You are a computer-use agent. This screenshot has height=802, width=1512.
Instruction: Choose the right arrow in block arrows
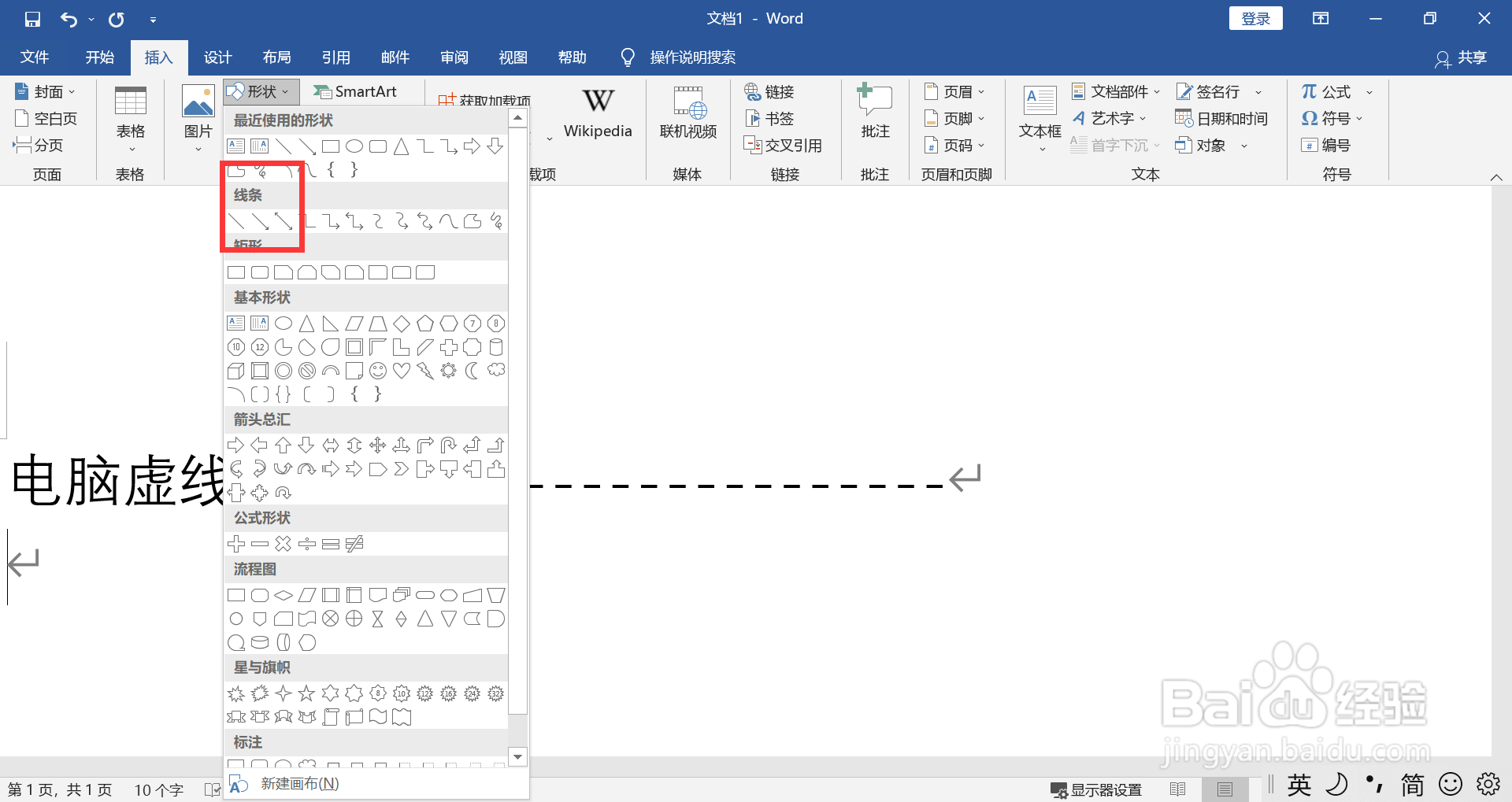pos(236,445)
